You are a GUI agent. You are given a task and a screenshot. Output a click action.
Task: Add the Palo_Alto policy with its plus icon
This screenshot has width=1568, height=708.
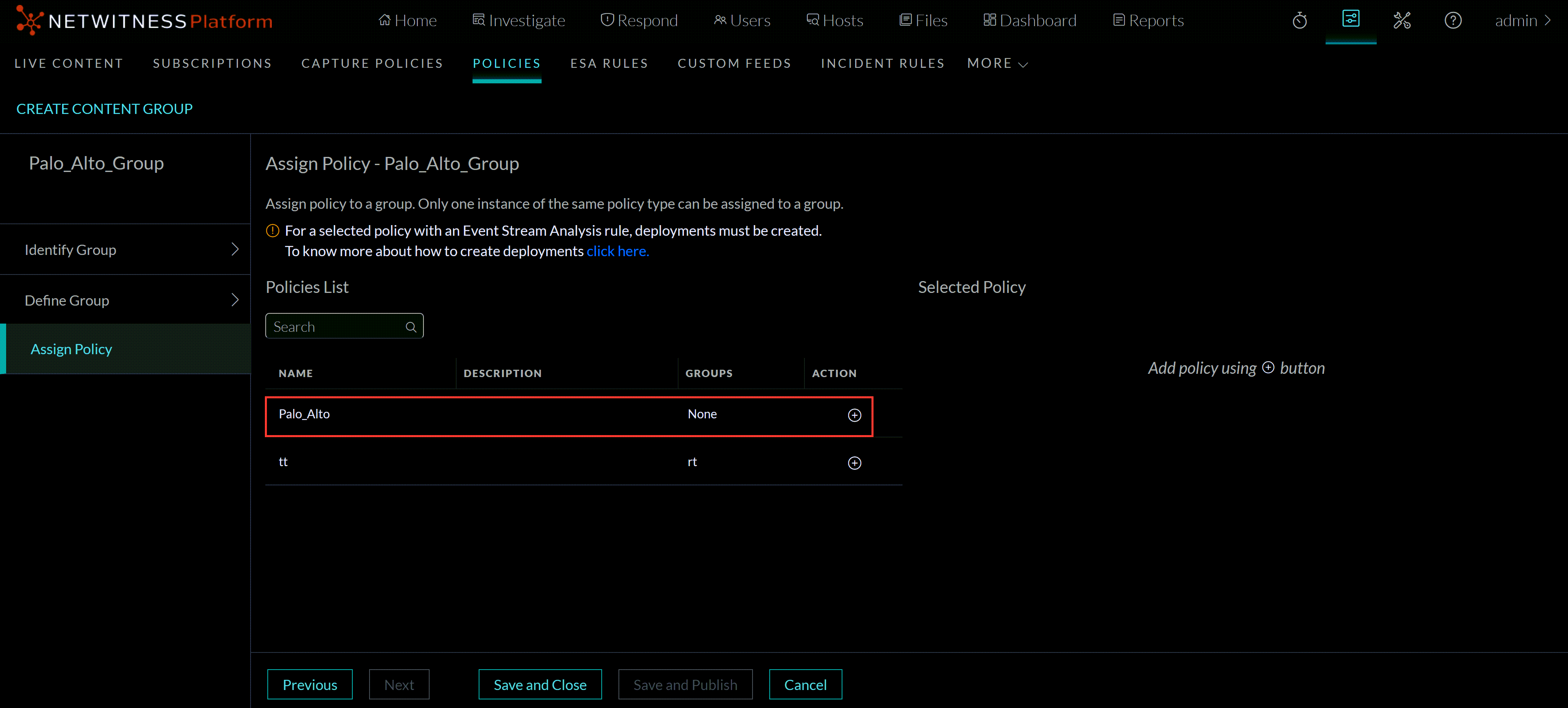click(x=854, y=415)
